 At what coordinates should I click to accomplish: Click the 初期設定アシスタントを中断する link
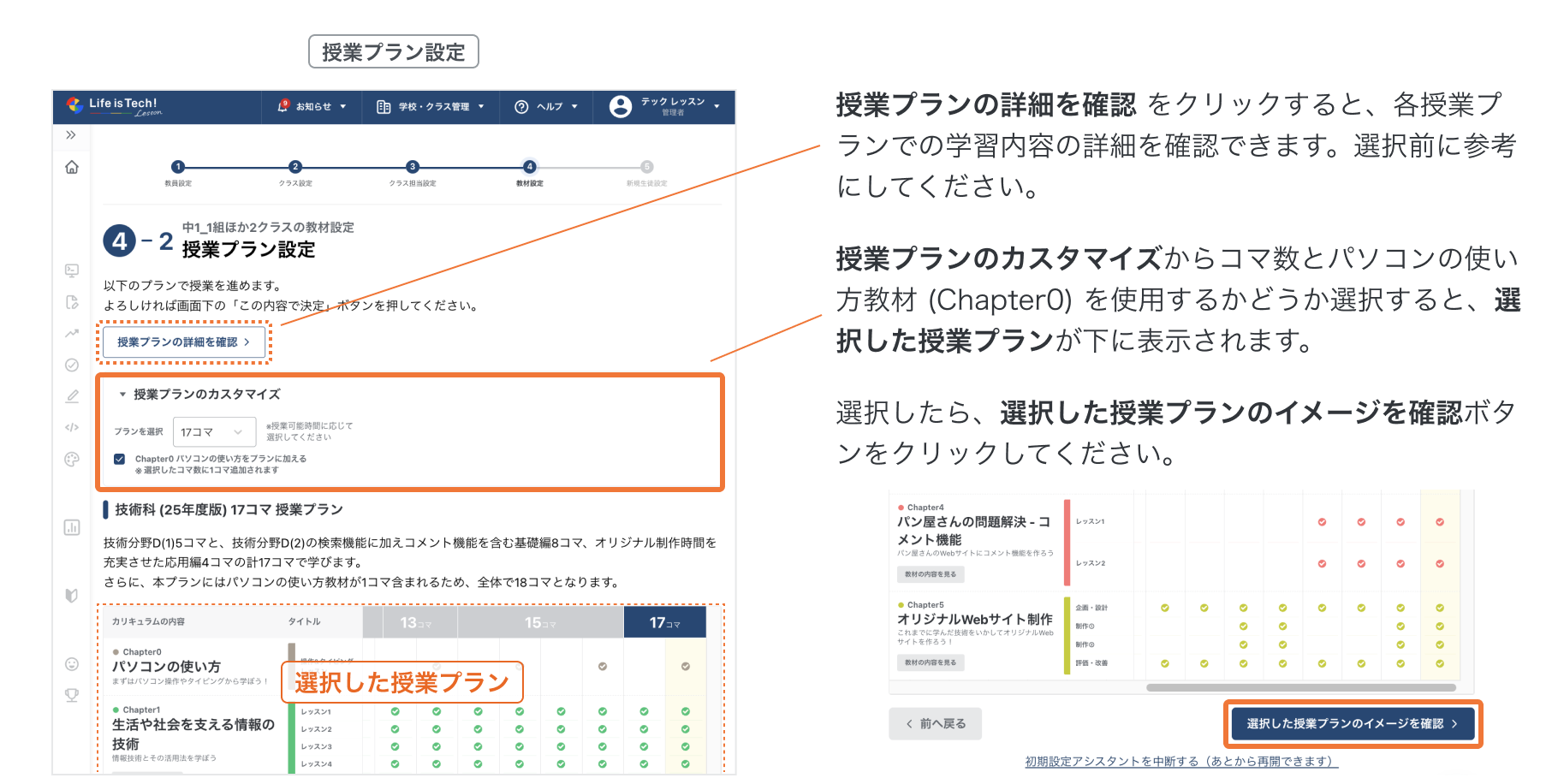[1181, 761]
